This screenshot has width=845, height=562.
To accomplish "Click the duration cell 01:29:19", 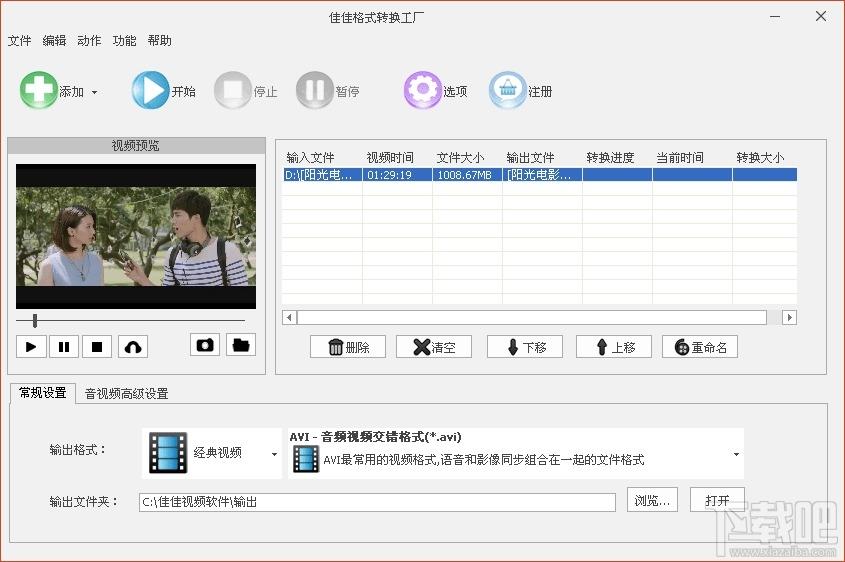I will [398, 175].
